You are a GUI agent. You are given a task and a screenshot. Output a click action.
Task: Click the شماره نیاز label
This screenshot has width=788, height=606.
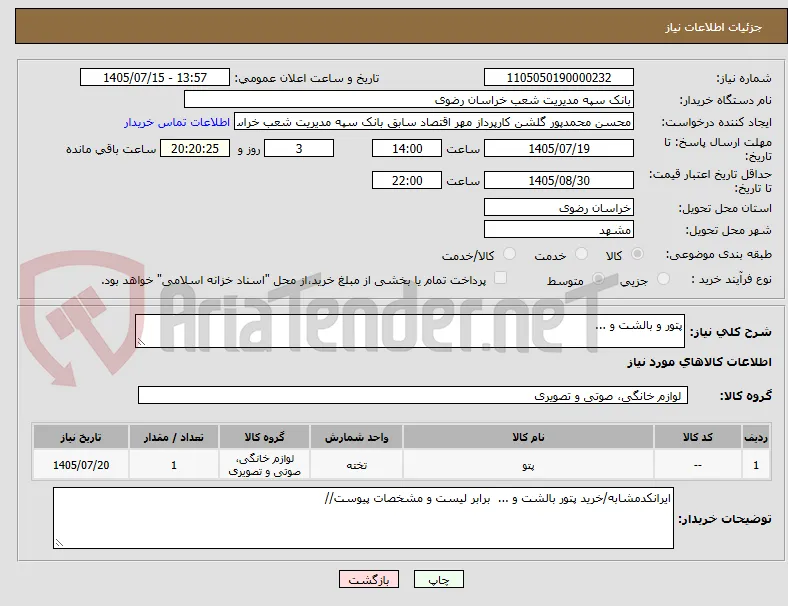744,78
